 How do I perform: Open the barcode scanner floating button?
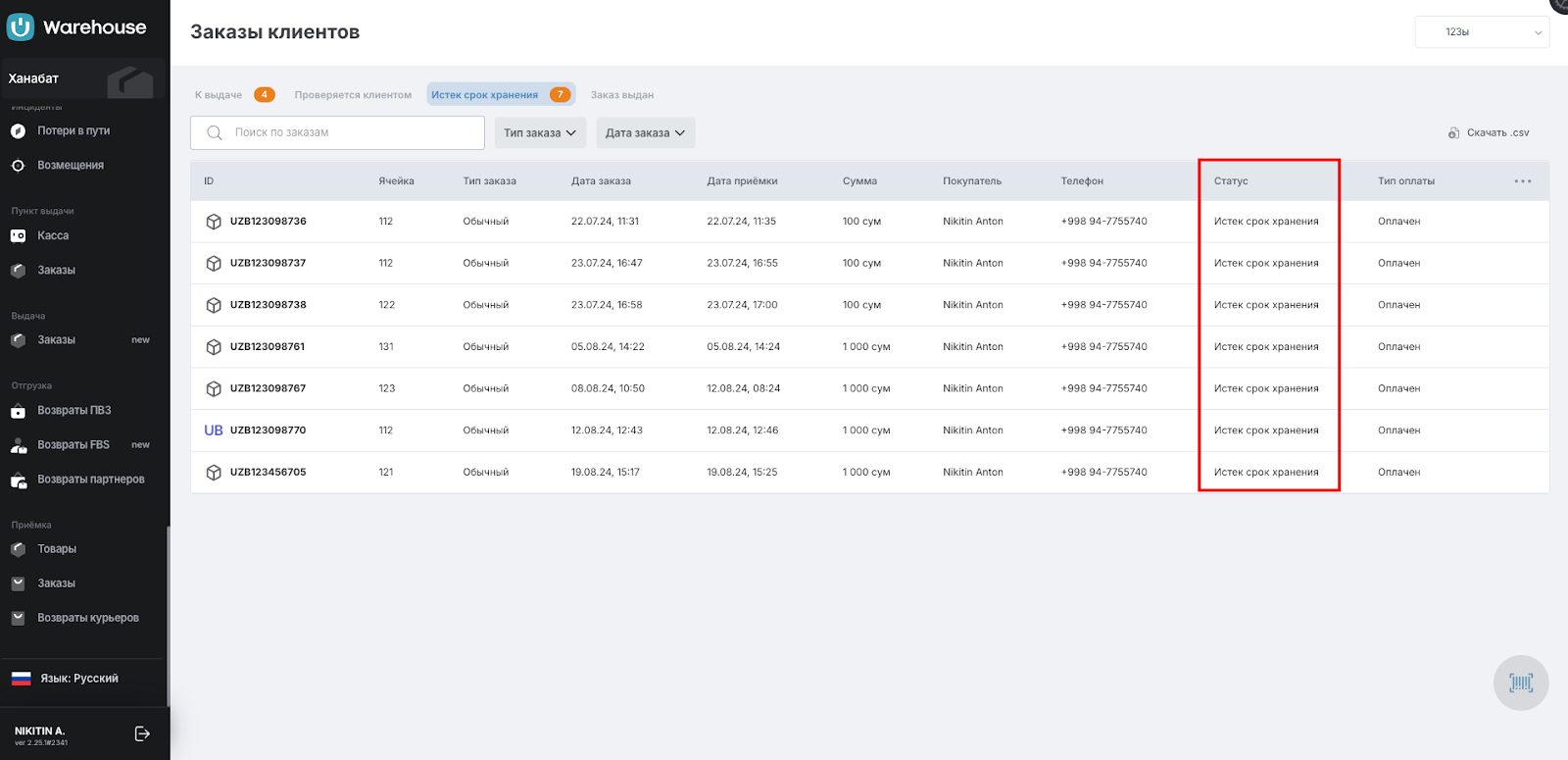[1520, 683]
